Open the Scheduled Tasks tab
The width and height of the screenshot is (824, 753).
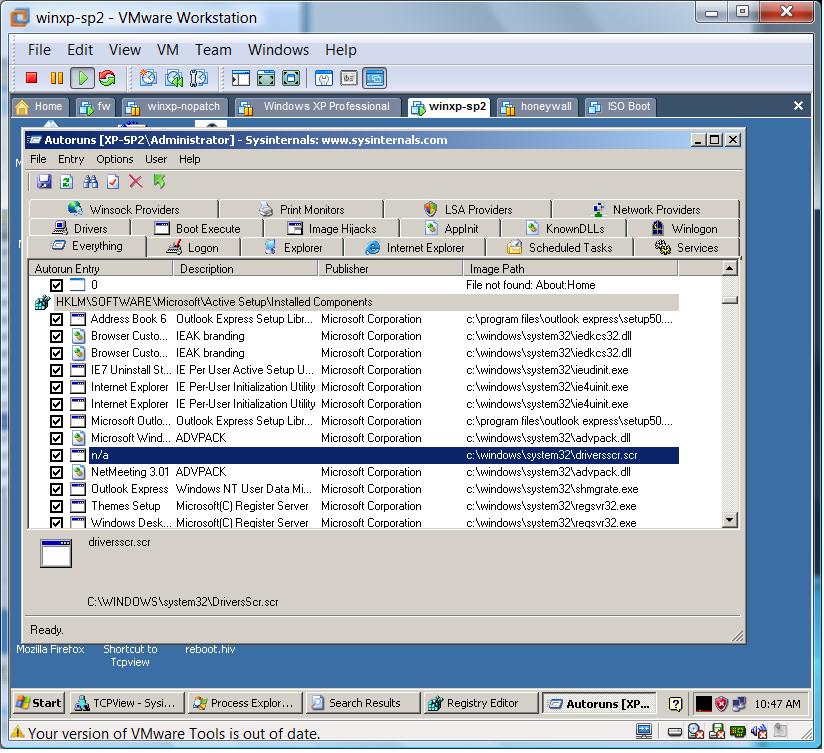coord(560,247)
